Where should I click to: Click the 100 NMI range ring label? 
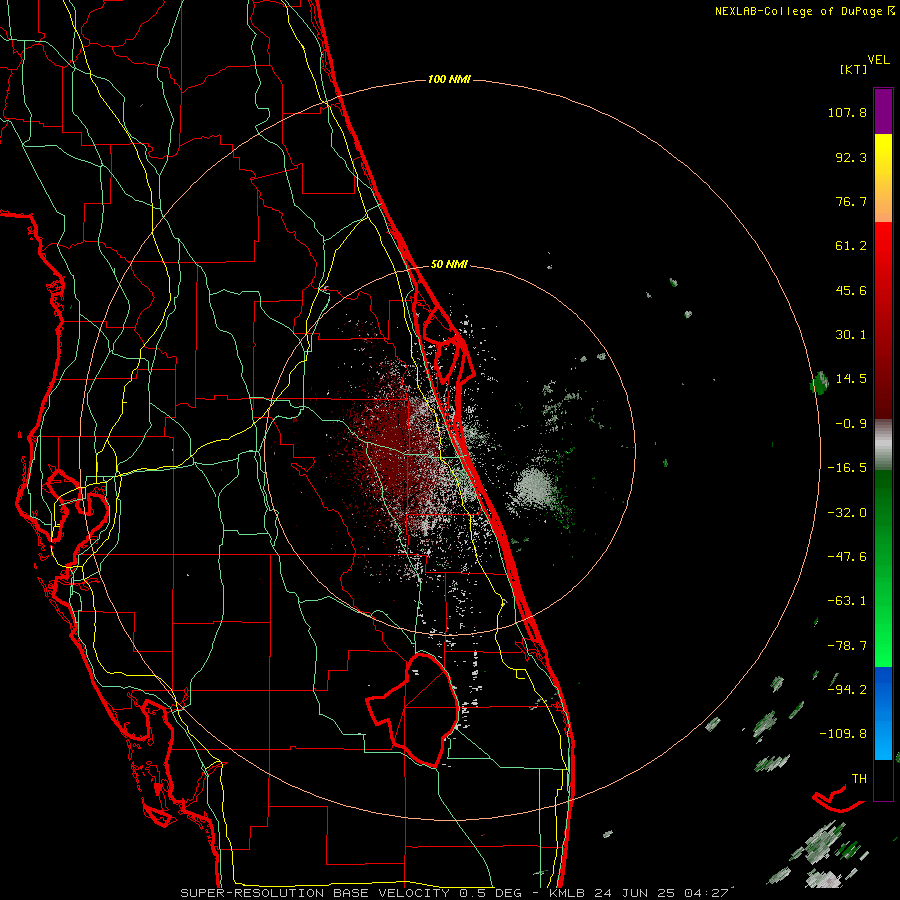[x=449, y=79]
